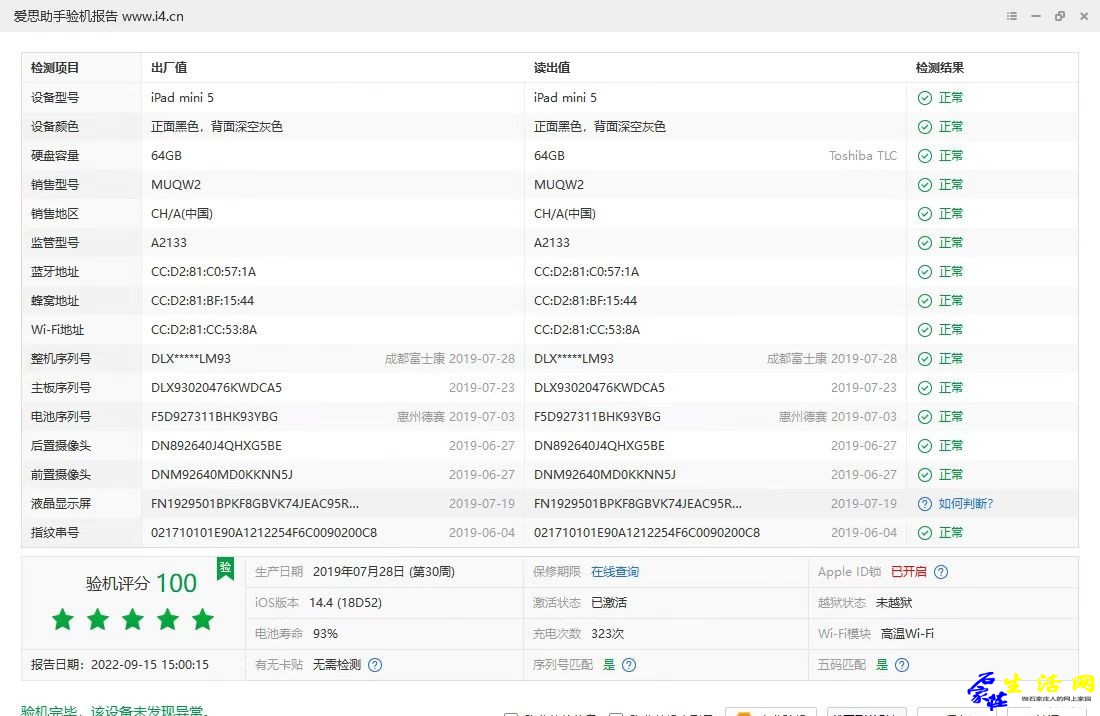Image resolution: width=1100 pixels, height=716 pixels.
Task: Click the question icon beside 序列号匹配 是
Action: (629, 665)
